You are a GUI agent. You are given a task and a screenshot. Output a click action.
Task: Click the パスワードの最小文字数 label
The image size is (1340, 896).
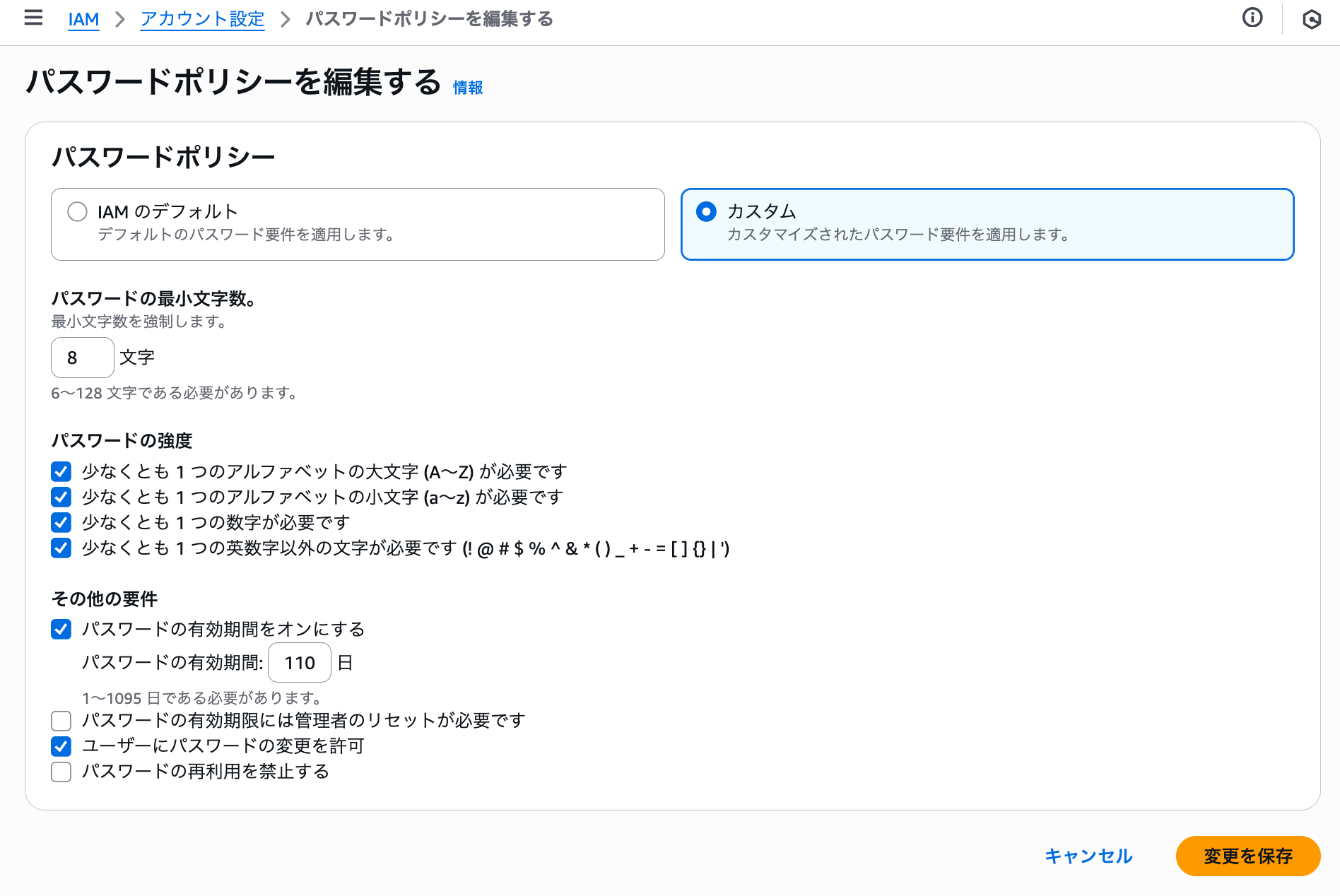click(153, 299)
